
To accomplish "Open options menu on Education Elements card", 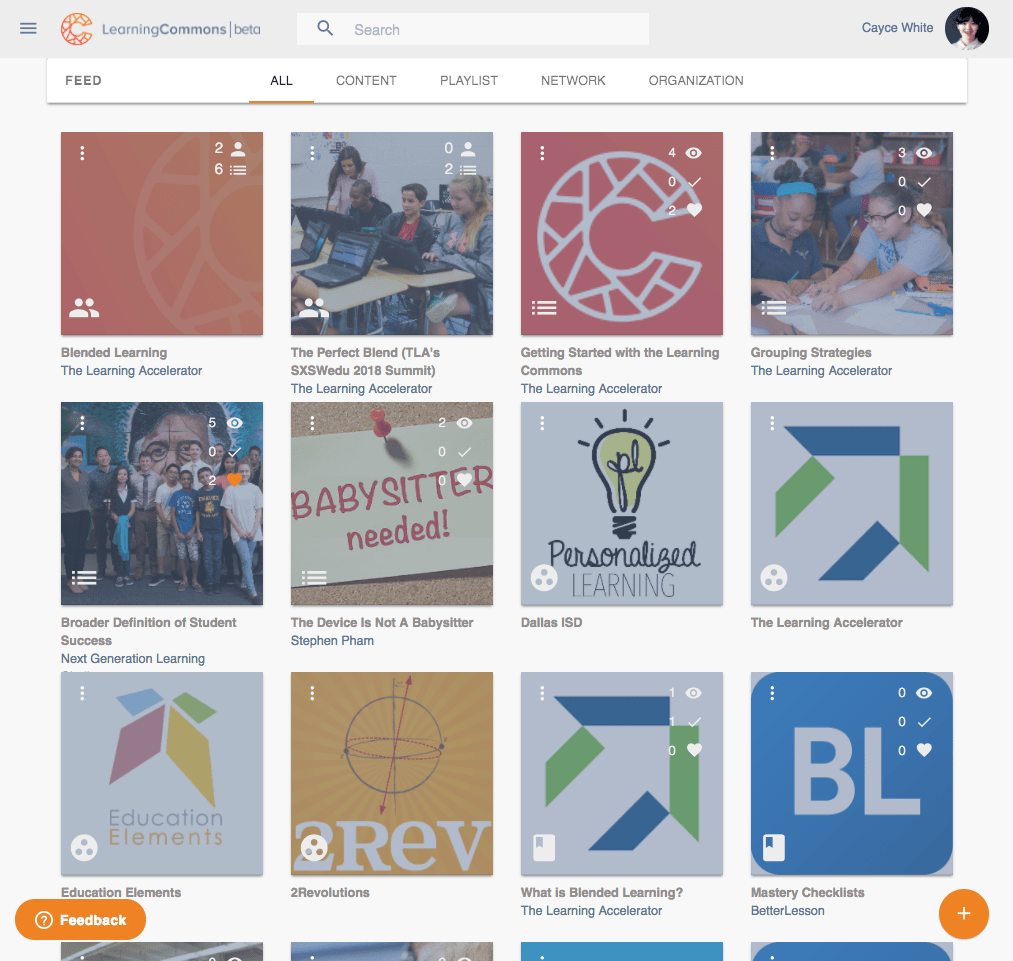I will pos(82,693).
